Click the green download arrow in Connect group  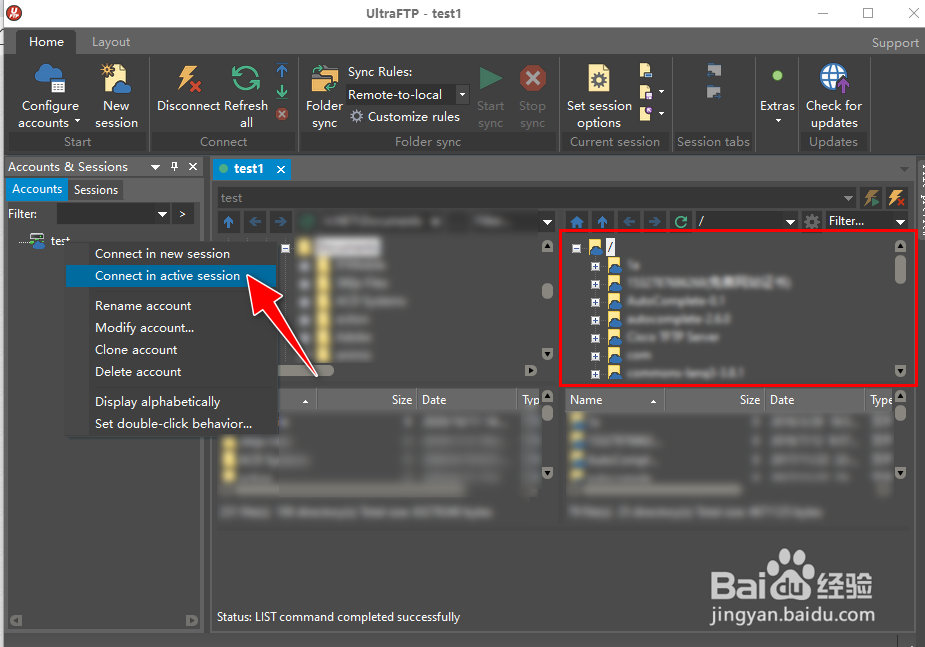282,91
